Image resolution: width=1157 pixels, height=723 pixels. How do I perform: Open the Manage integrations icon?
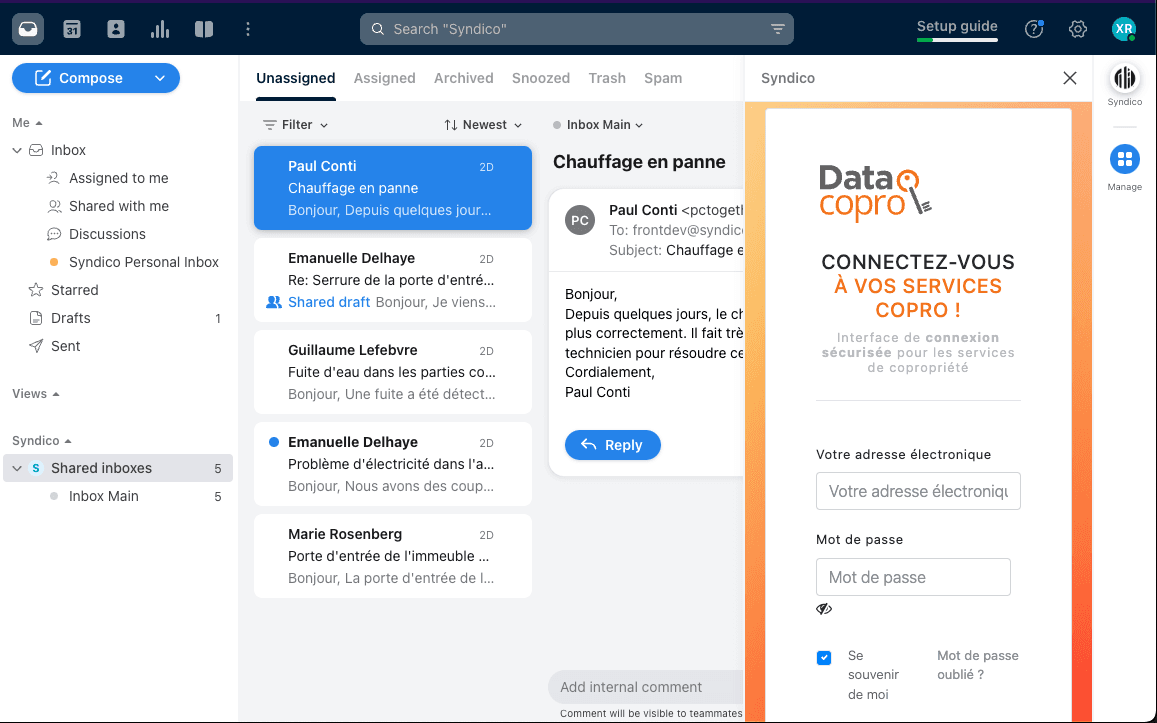click(1124, 158)
